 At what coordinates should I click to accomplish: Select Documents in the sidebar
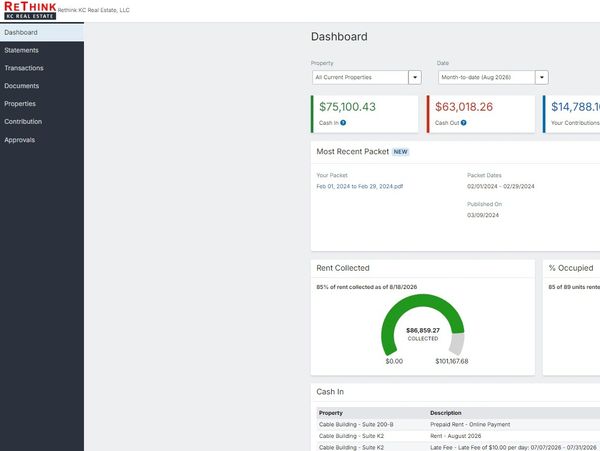coord(42,86)
